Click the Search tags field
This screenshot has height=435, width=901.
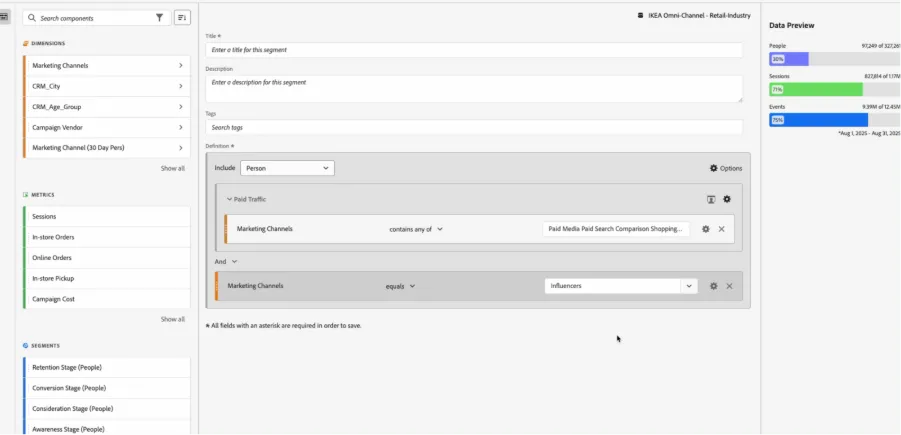coord(473,127)
